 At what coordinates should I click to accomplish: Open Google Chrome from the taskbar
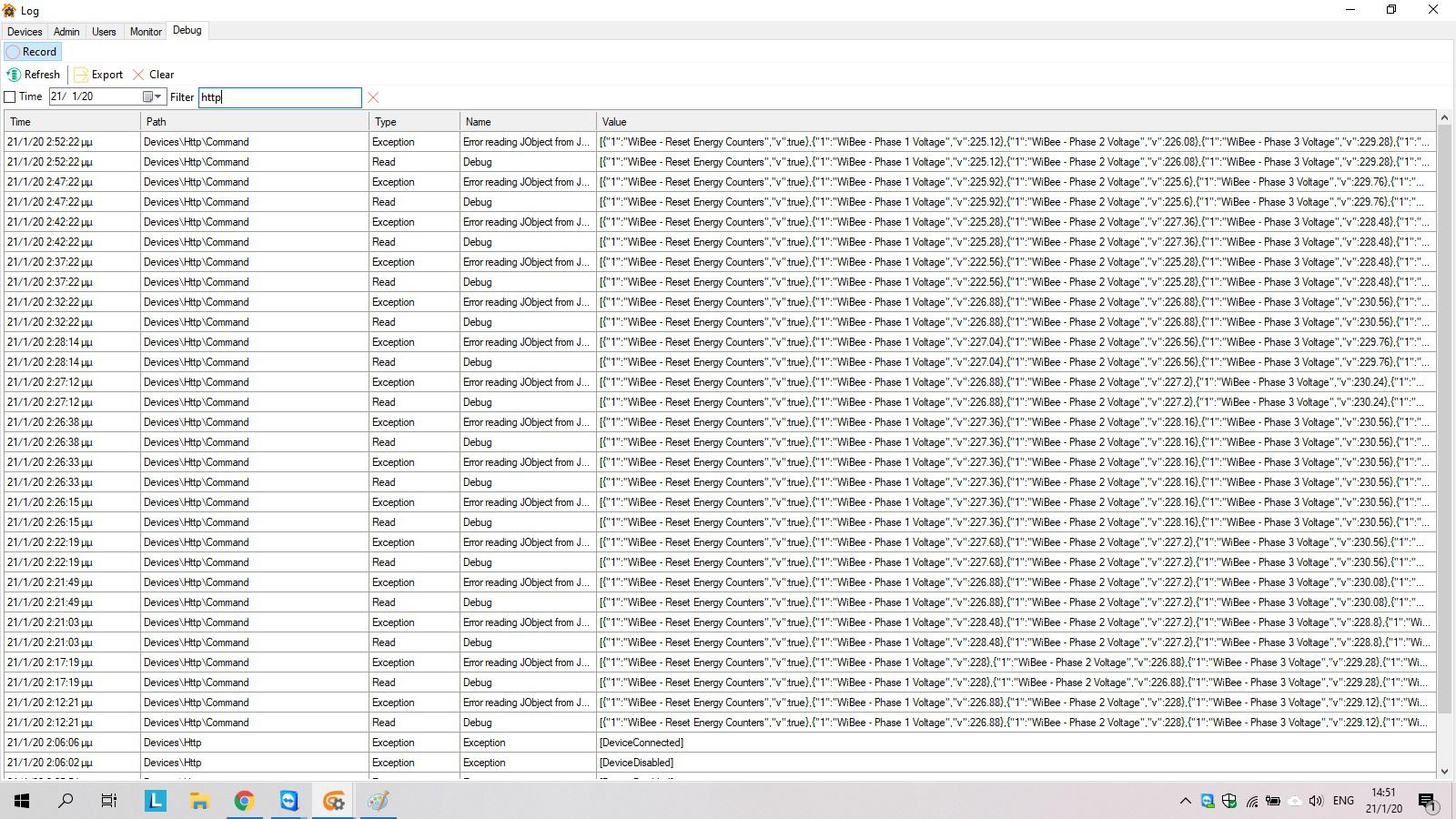[244, 801]
